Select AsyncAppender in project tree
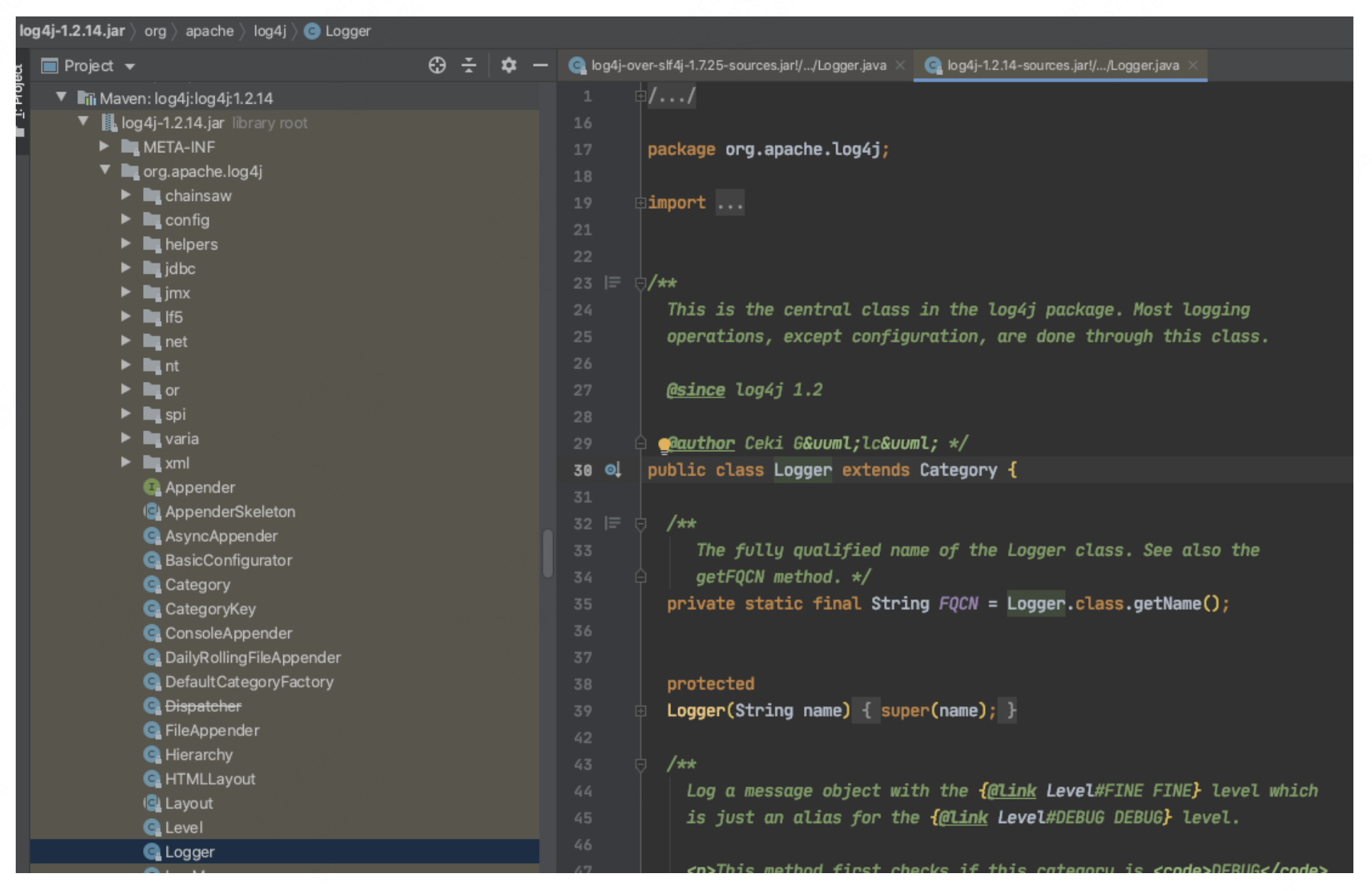 [x=221, y=536]
